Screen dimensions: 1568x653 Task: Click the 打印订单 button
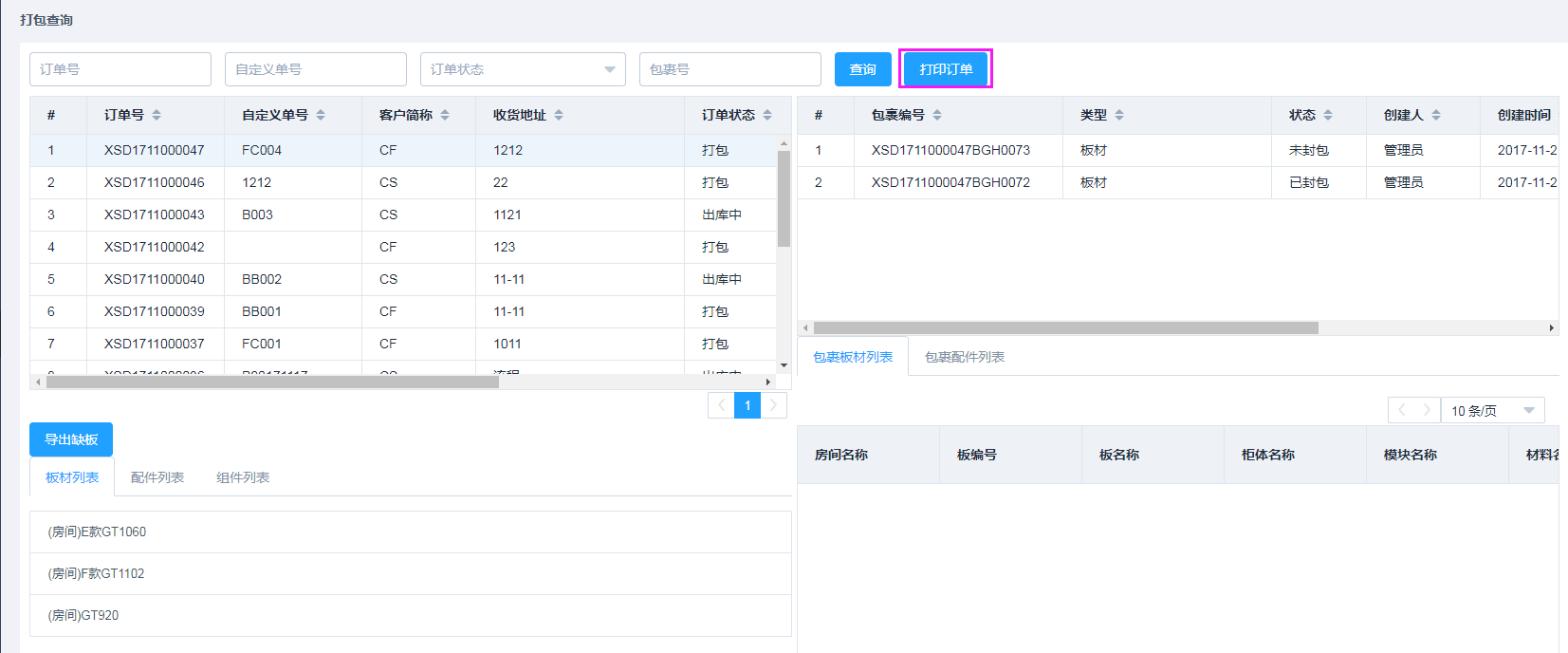pos(946,69)
